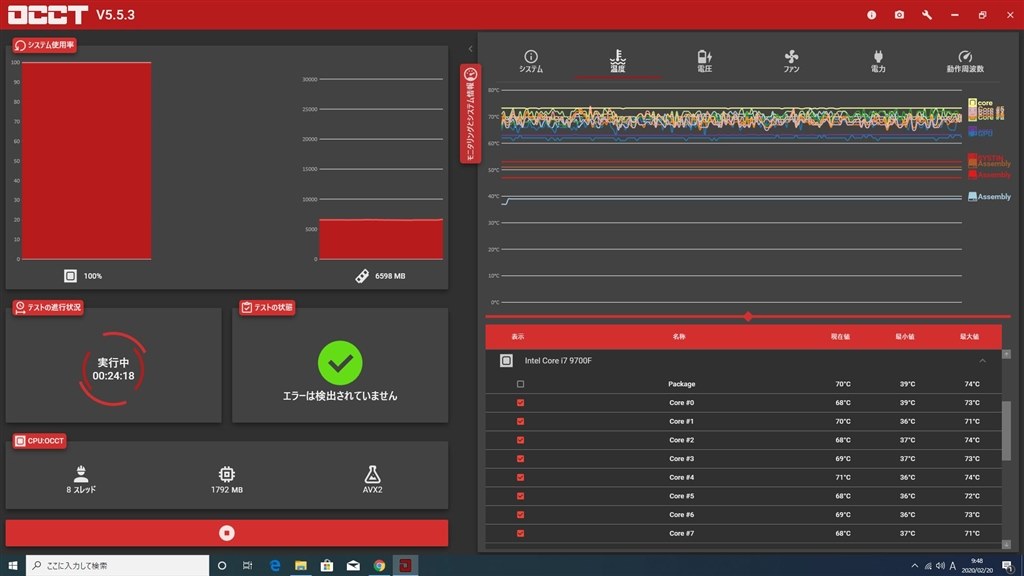
Task: Open the clock frequency tab
Action: point(965,60)
